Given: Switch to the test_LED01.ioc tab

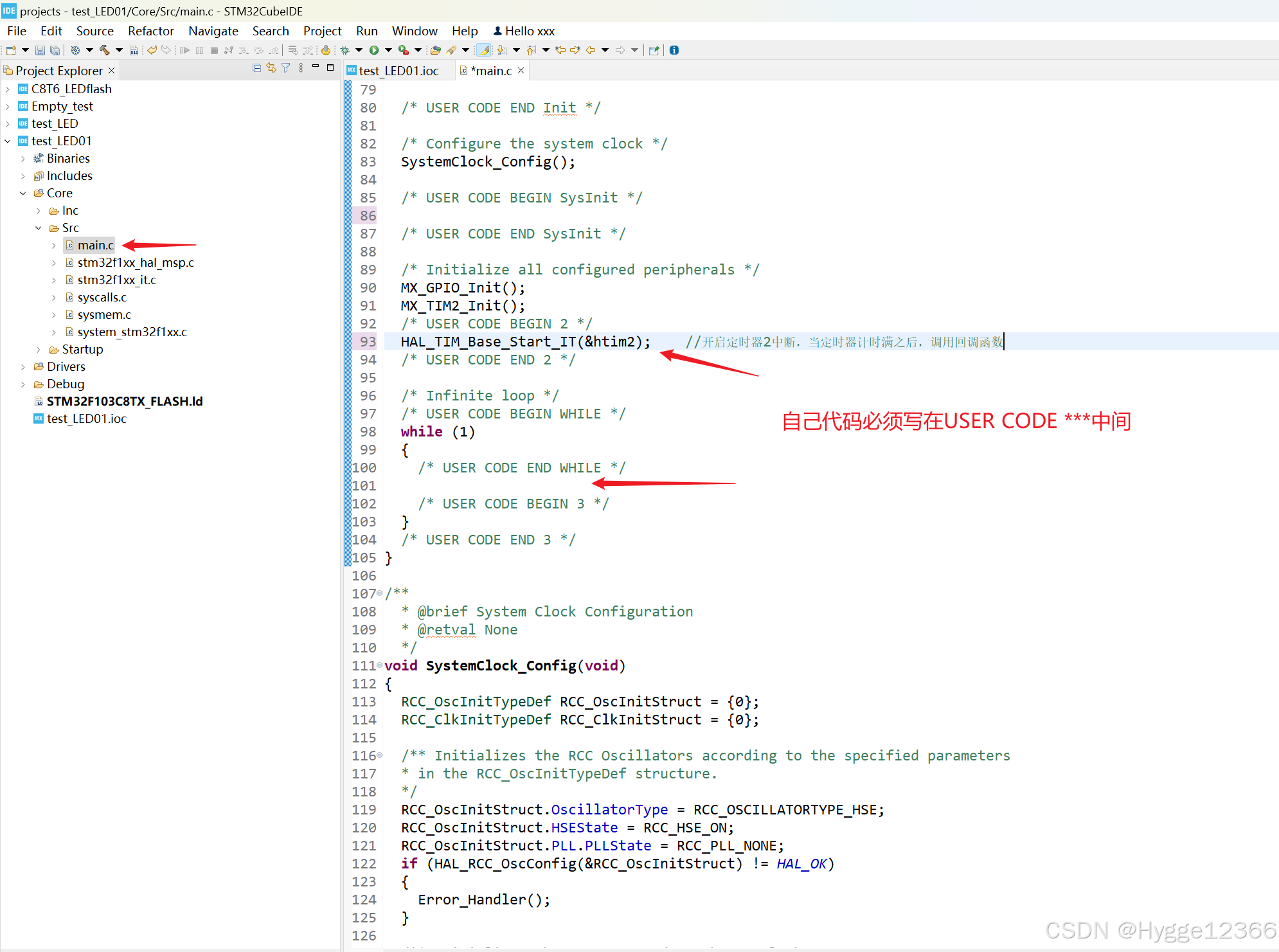Looking at the screenshot, I should tap(398, 71).
